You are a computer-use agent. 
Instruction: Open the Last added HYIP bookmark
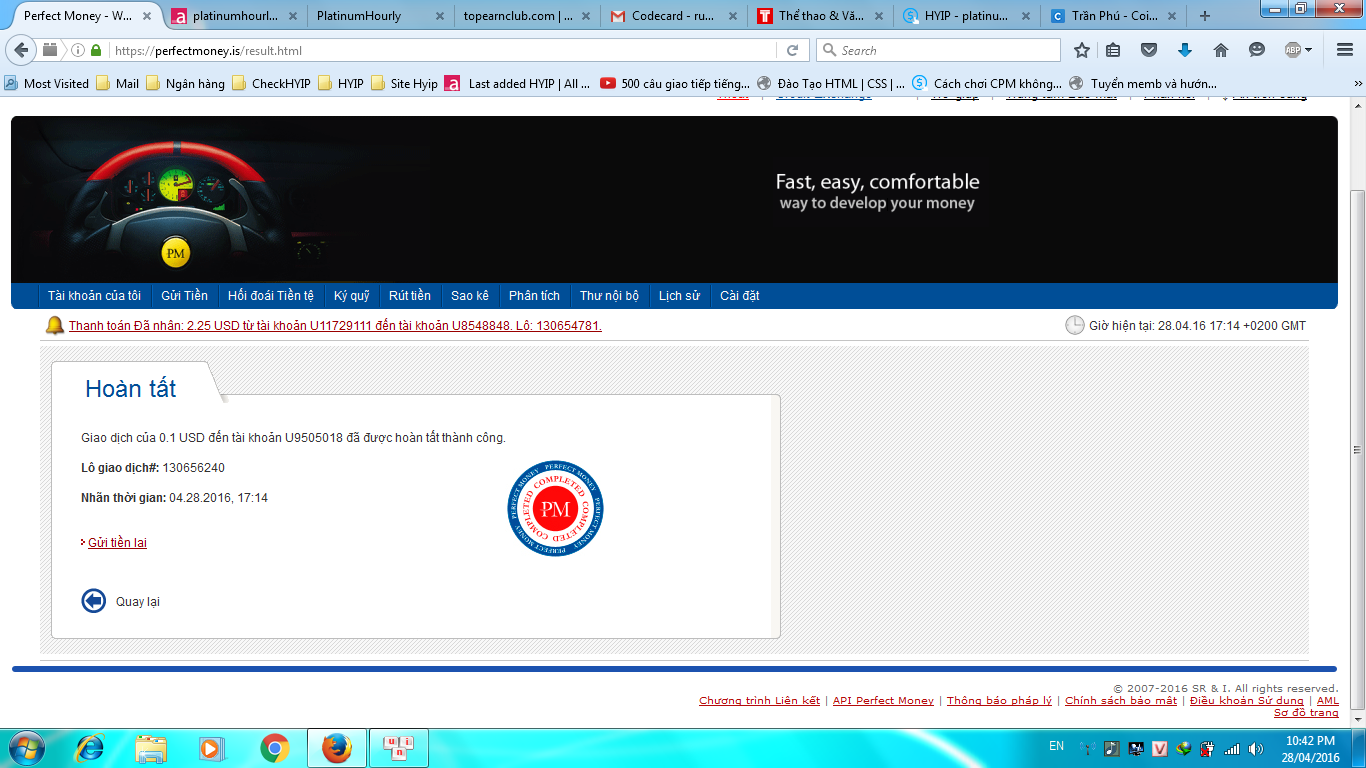(518, 84)
